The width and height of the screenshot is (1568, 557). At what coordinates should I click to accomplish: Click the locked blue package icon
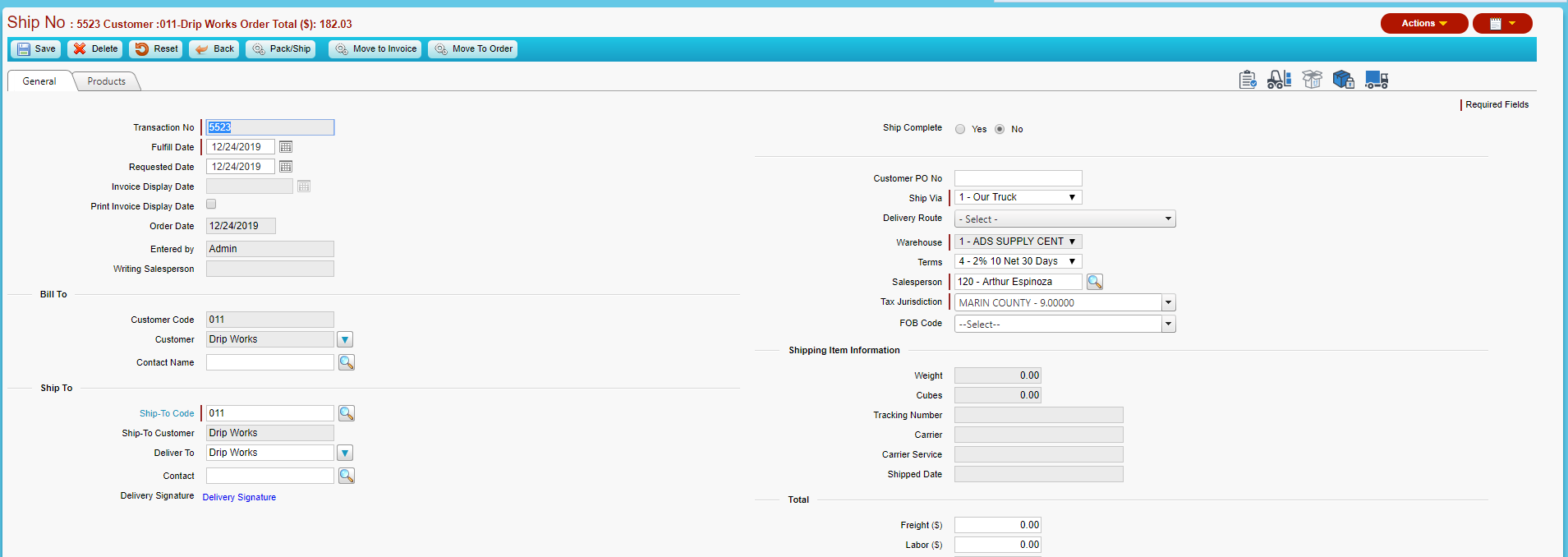click(1343, 80)
